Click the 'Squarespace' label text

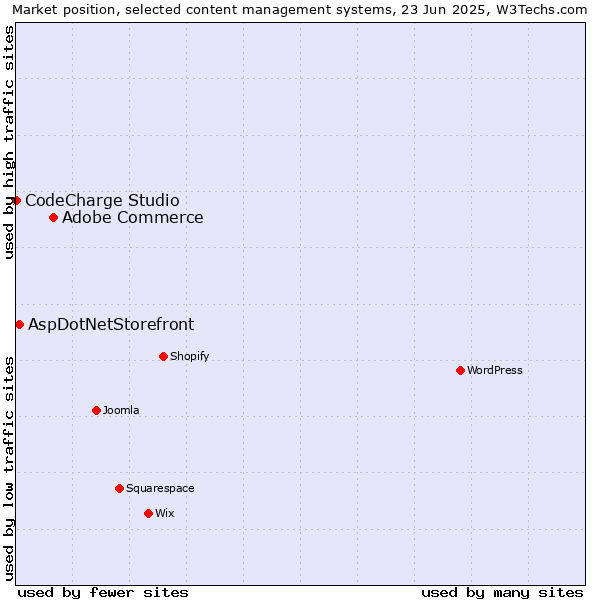pos(160,489)
